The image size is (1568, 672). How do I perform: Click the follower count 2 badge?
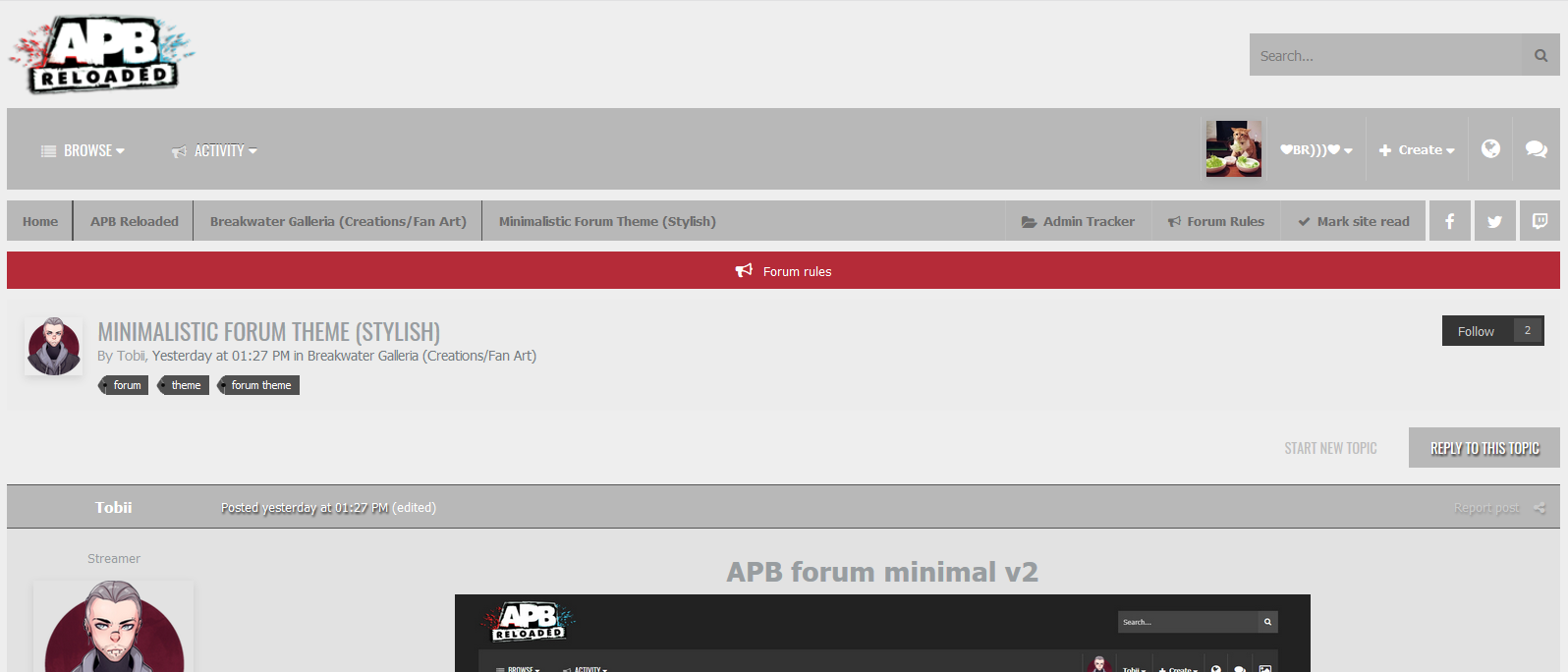pos(1528,331)
